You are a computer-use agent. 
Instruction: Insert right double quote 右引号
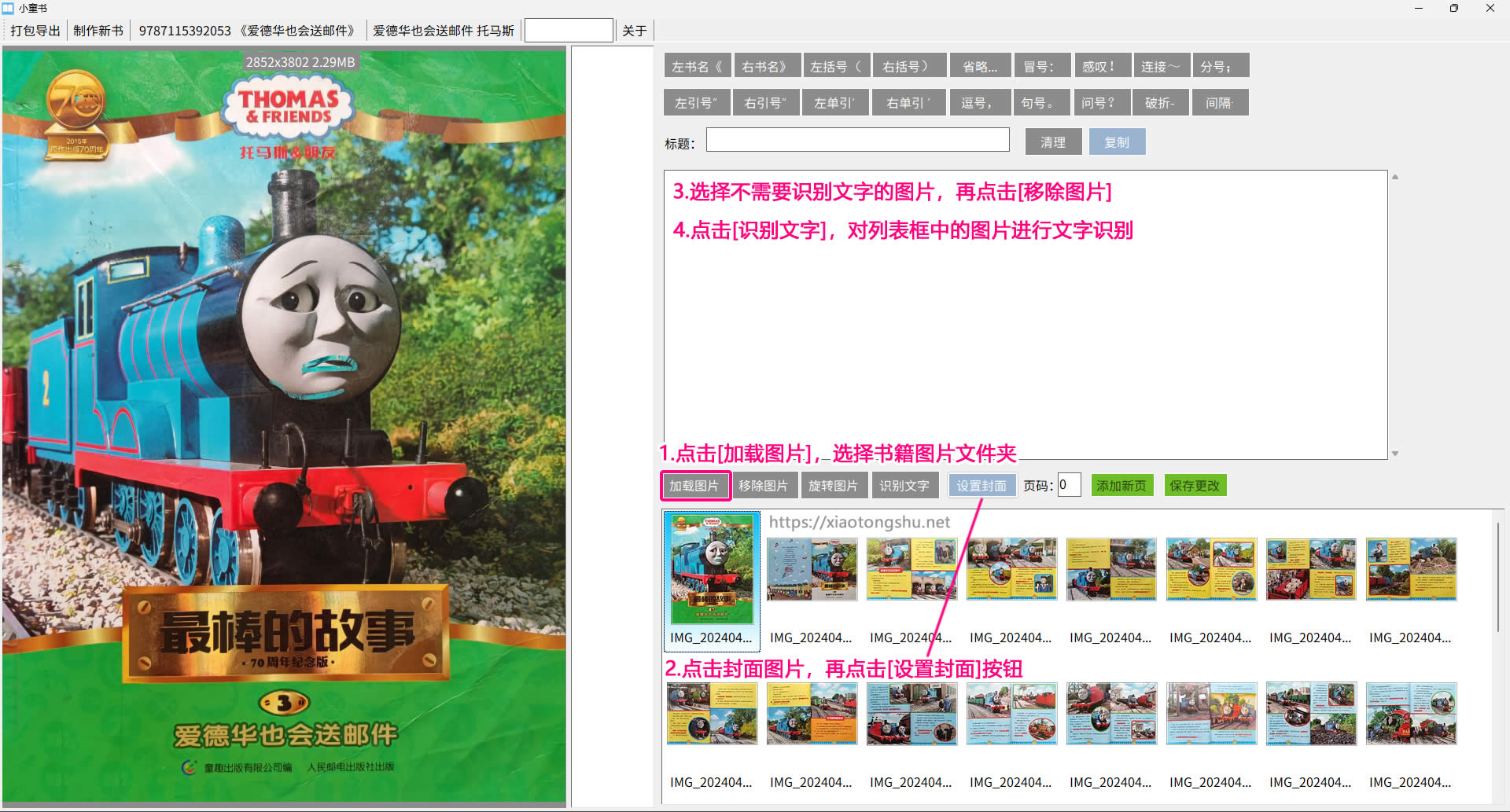tap(766, 102)
